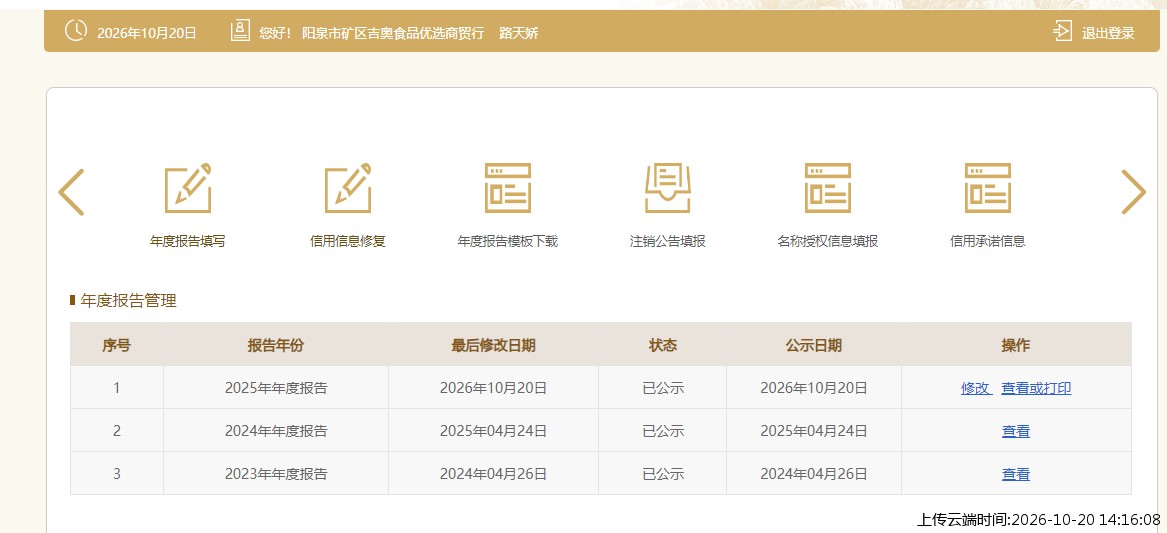This screenshot has height=533, width=1167.
Task: Show previous items with left carousel arrow
Action: click(x=71, y=192)
